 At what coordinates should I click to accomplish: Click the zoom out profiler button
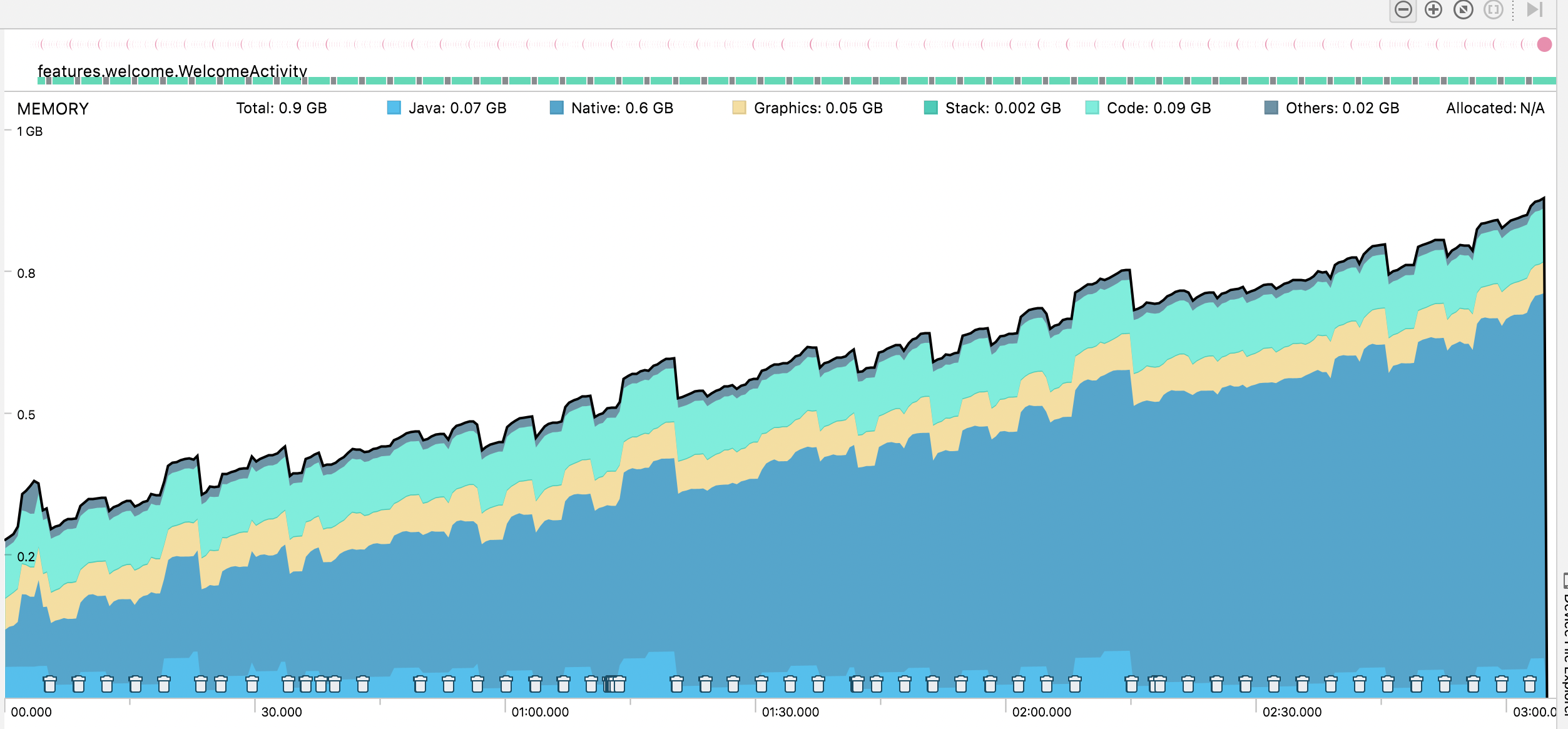click(1403, 10)
